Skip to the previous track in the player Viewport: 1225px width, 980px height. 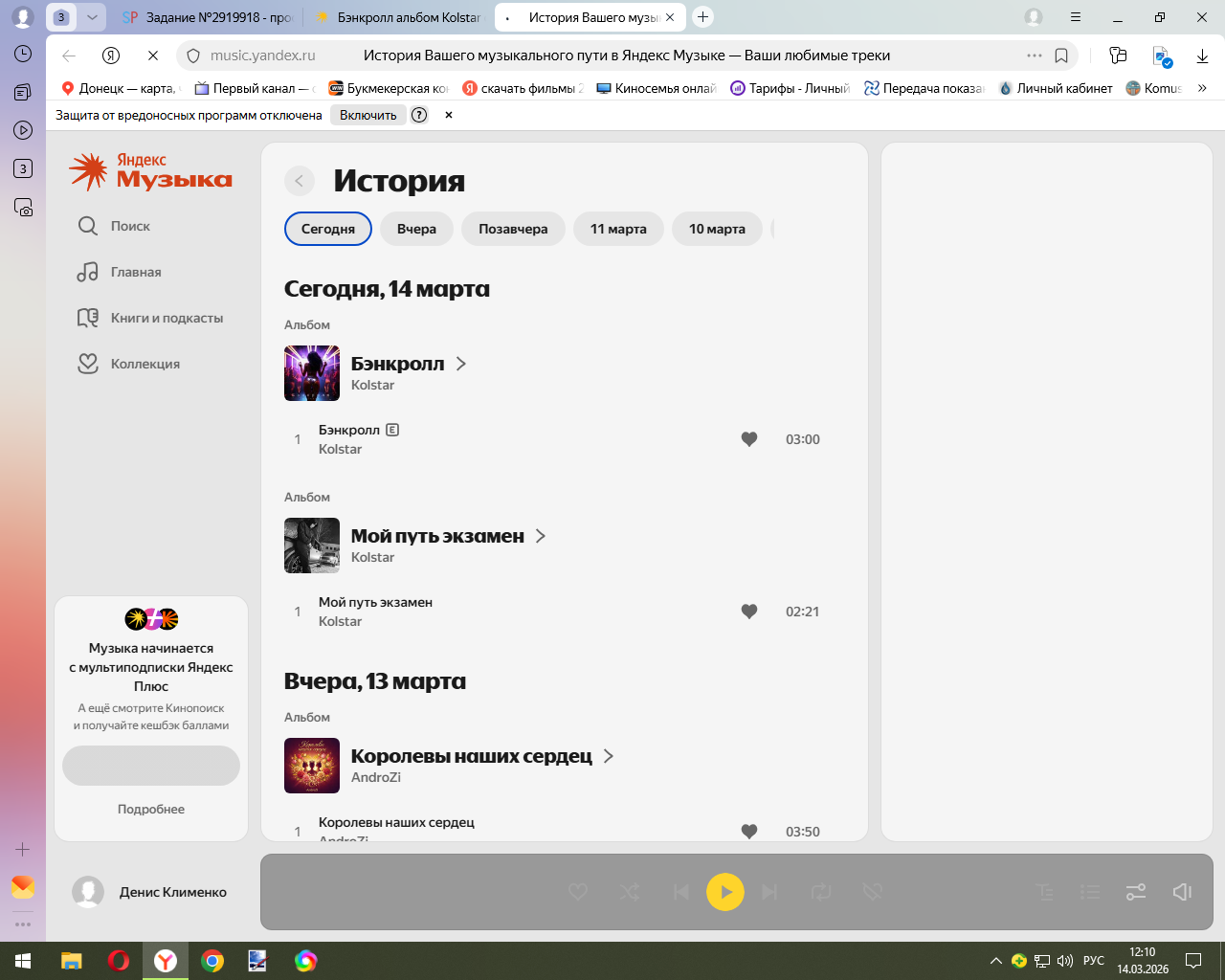pos(681,892)
